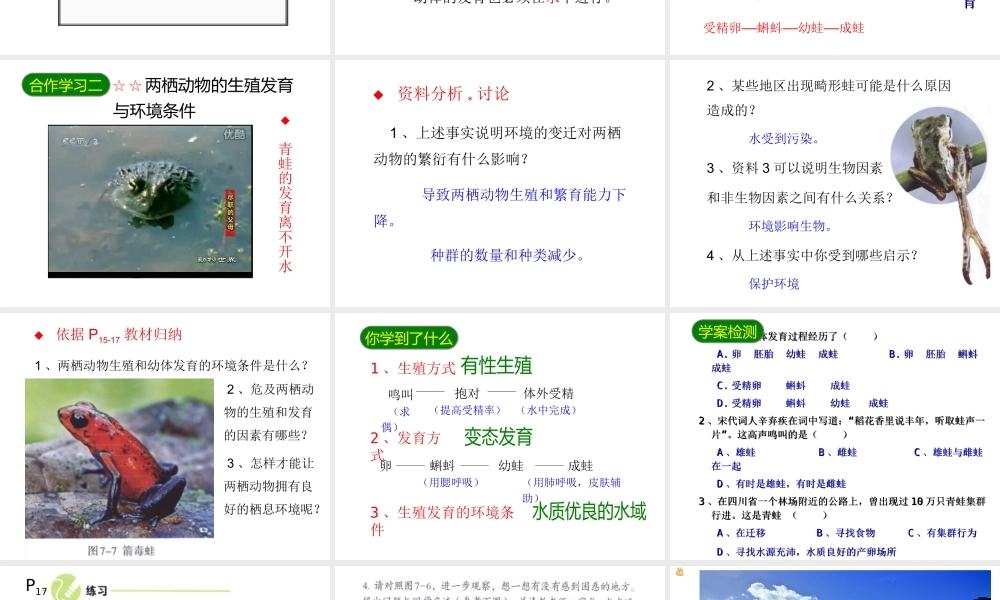
Task: Click the heading 依据 P15-17 教材归纳
Action: (119, 335)
